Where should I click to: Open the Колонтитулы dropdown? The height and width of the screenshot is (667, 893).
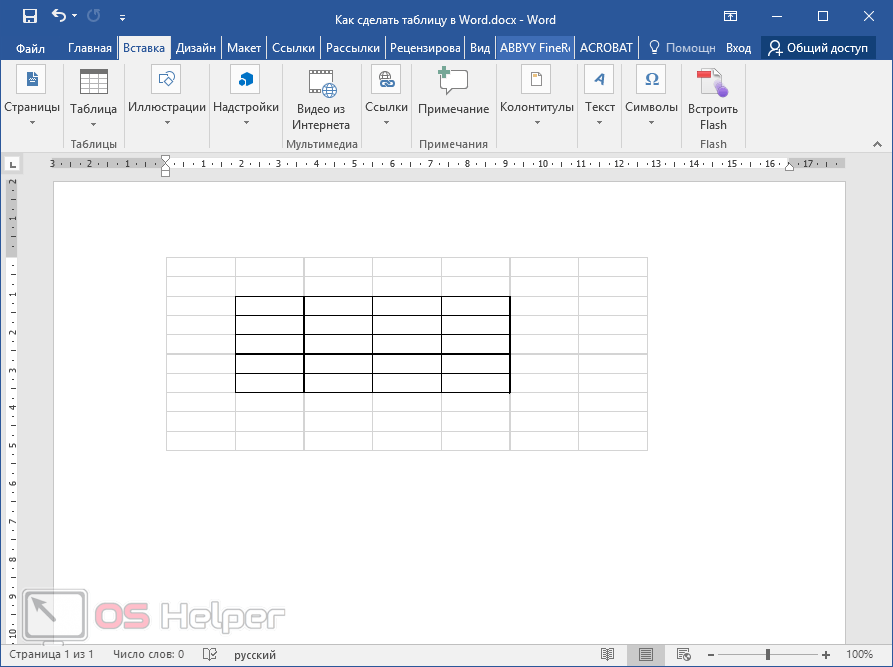[x=537, y=123]
